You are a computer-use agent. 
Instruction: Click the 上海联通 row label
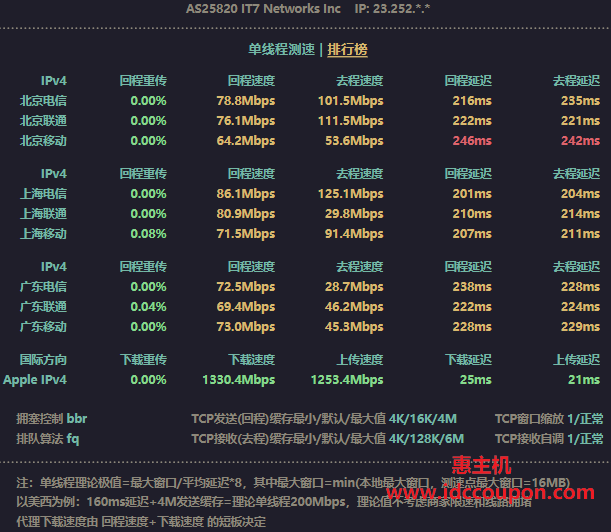click(x=43, y=214)
